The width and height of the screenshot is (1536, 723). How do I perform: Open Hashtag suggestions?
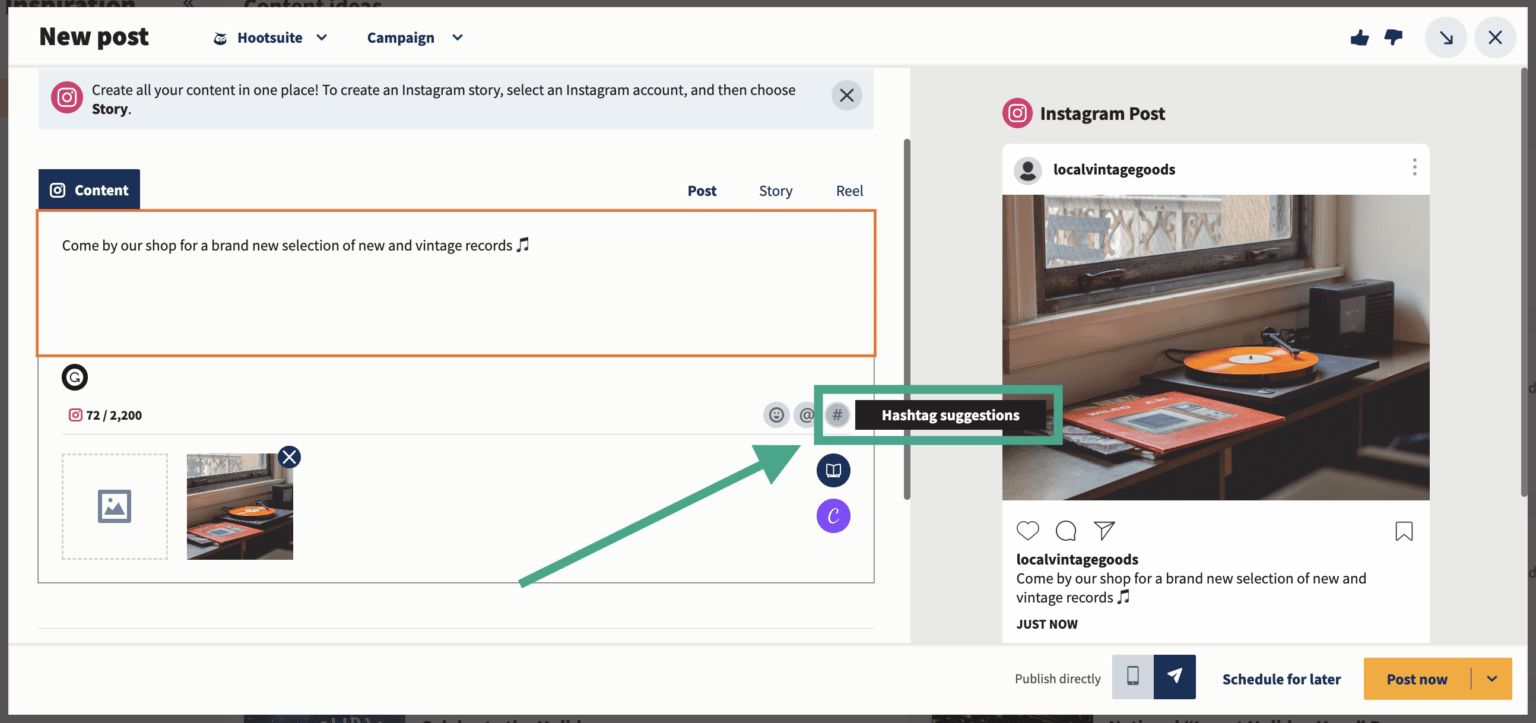pyautogui.click(x=837, y=414)
